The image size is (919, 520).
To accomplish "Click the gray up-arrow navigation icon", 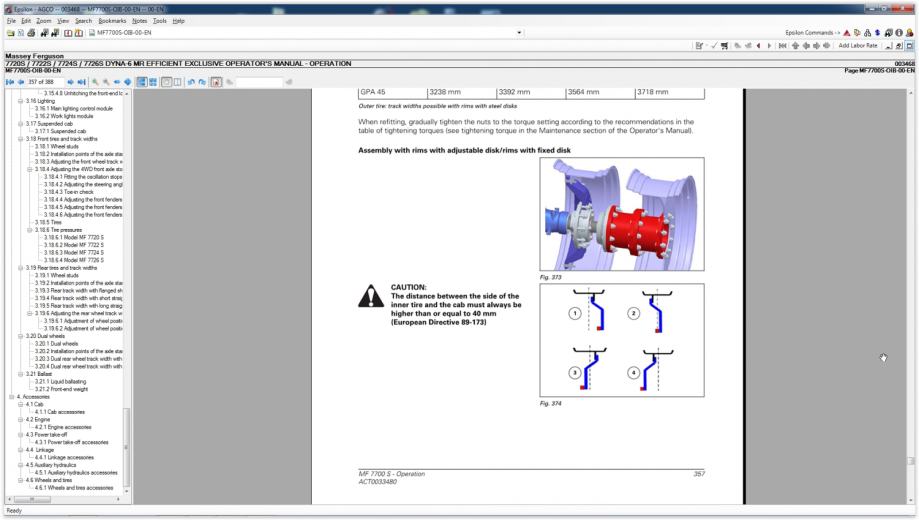I will pyautogui.click(x=795, y=46).
